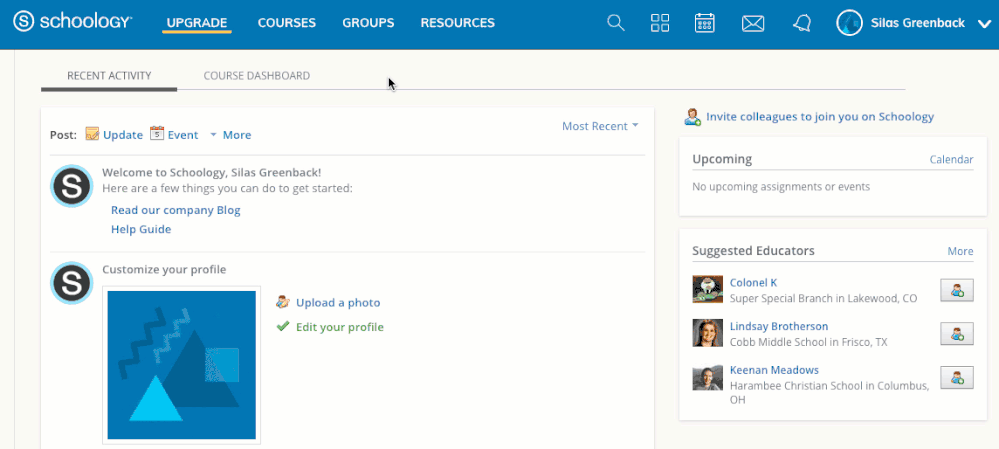This screenshot has width=999, height=449.
Task: Open Lindsay Brotherson's profile picture
Action: (708, 332)
